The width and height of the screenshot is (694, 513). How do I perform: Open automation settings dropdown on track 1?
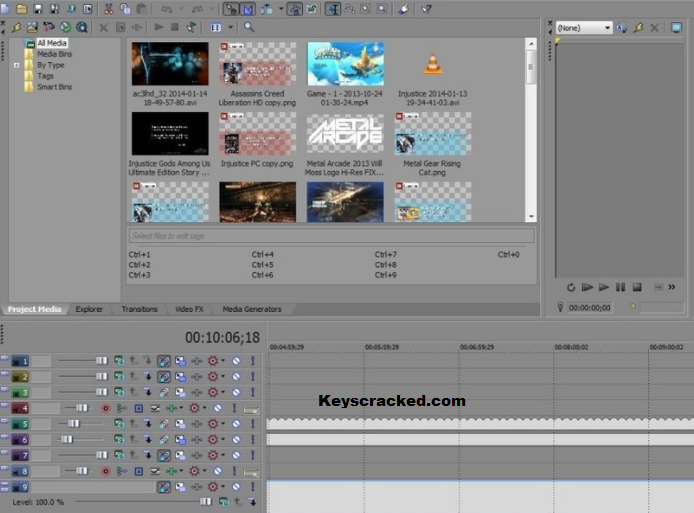(223, 361)
